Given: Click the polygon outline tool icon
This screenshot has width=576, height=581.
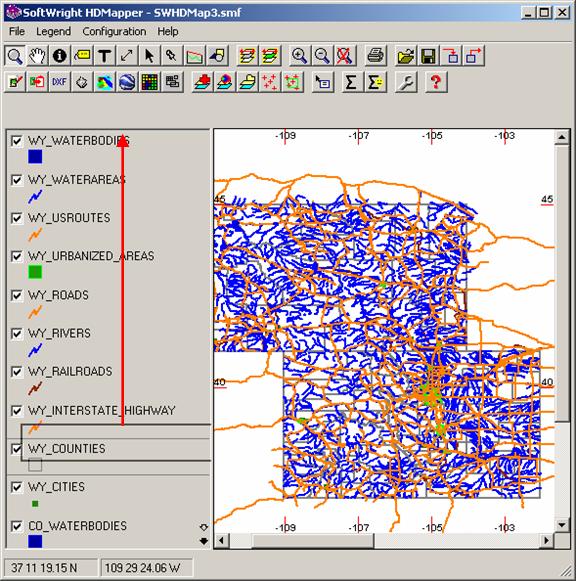Looking at the screenshot, I should (x=82, y=82).
